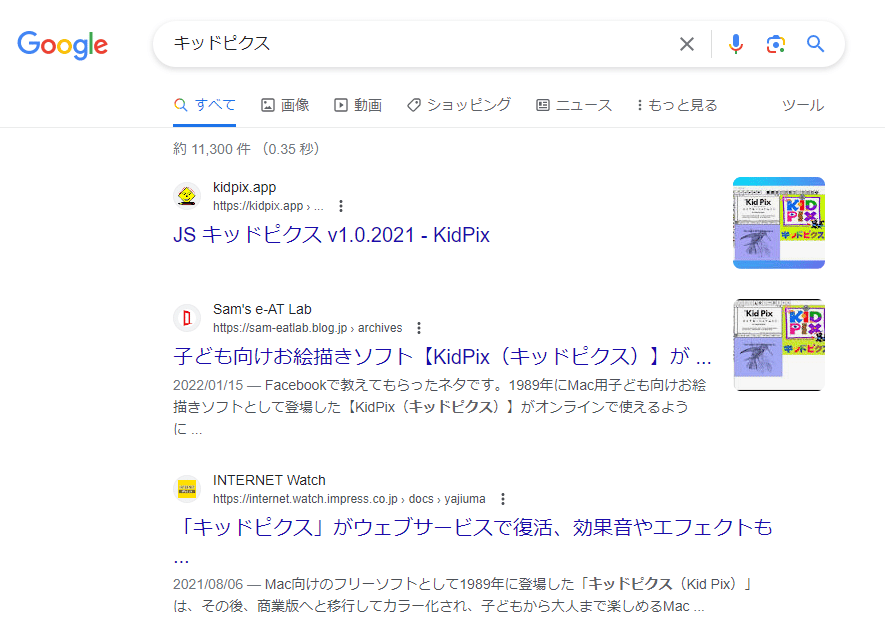885x634 pixels.
Task: Click the Google logo
Action: (62, 45)
